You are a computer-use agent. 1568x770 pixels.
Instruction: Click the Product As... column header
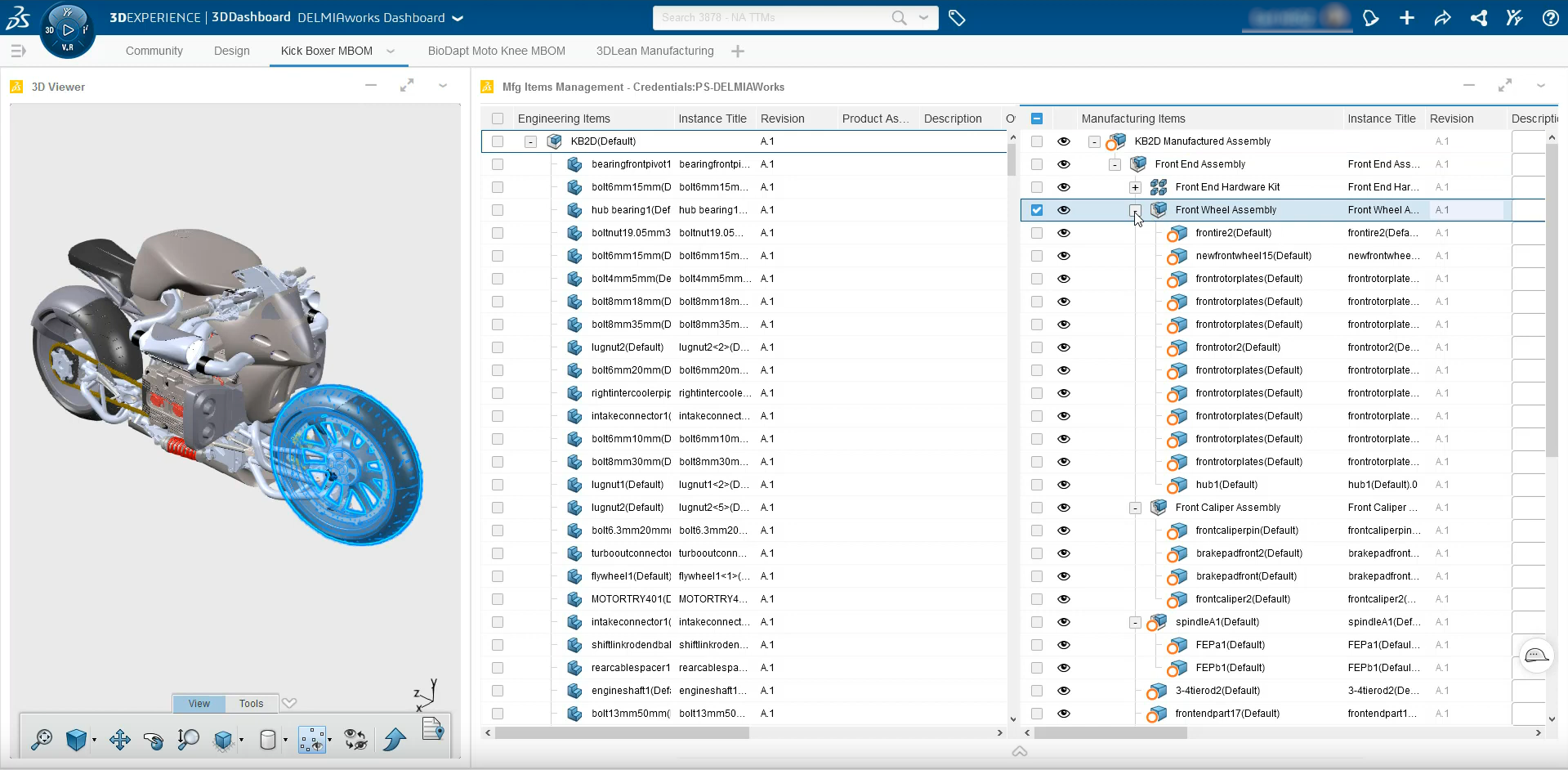pos(876,119)
